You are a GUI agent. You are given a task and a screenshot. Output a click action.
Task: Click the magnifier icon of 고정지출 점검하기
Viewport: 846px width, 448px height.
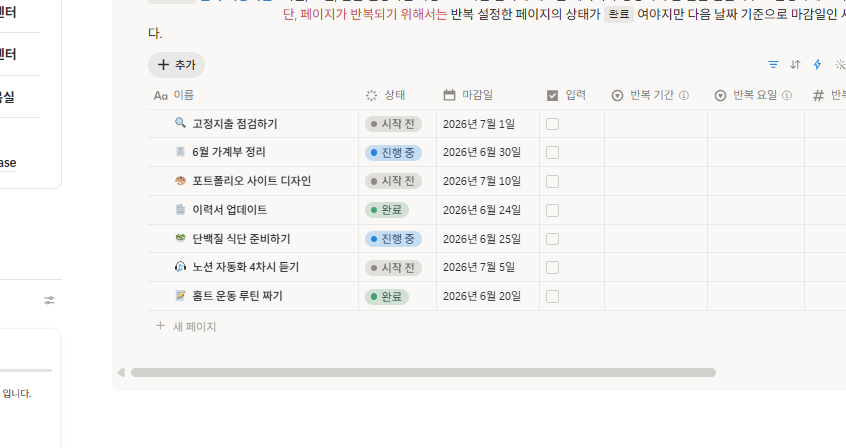click(x=180, y=123)
